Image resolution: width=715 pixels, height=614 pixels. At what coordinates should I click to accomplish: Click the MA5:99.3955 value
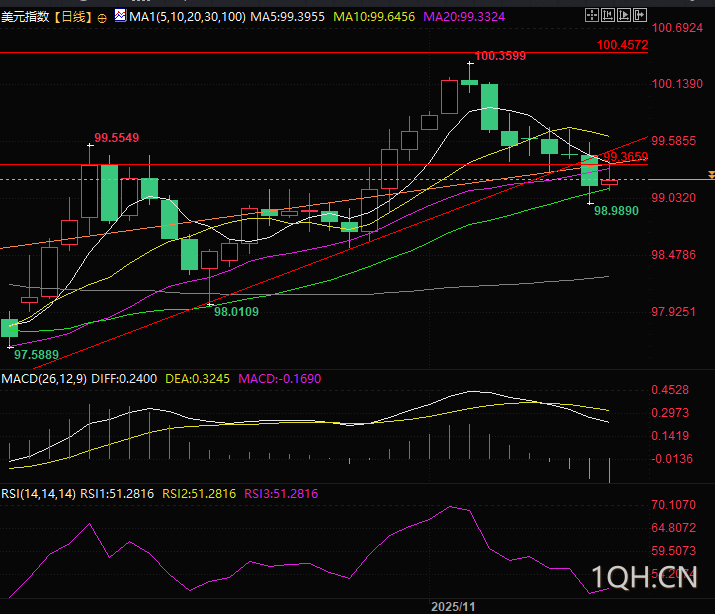[x=287, y=17]
